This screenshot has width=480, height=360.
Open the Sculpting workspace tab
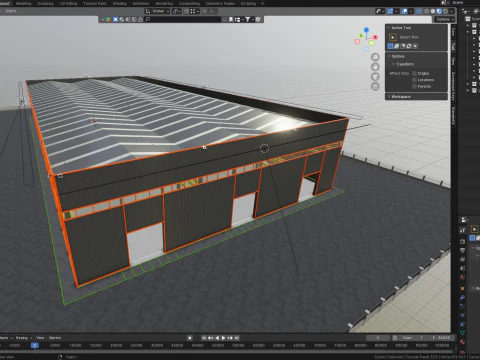click(46, 3)
